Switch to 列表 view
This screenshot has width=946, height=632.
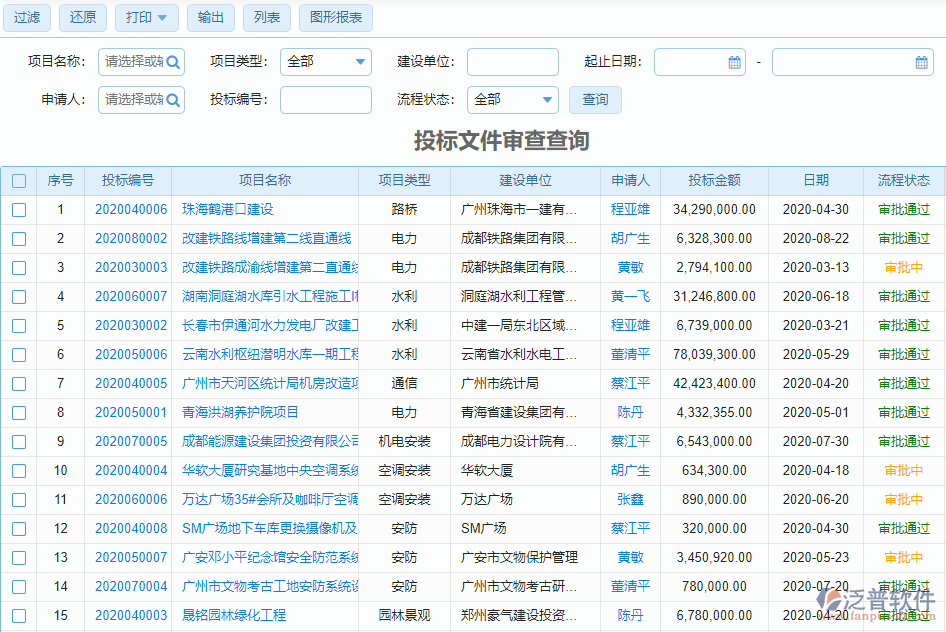tap(266, 17)
